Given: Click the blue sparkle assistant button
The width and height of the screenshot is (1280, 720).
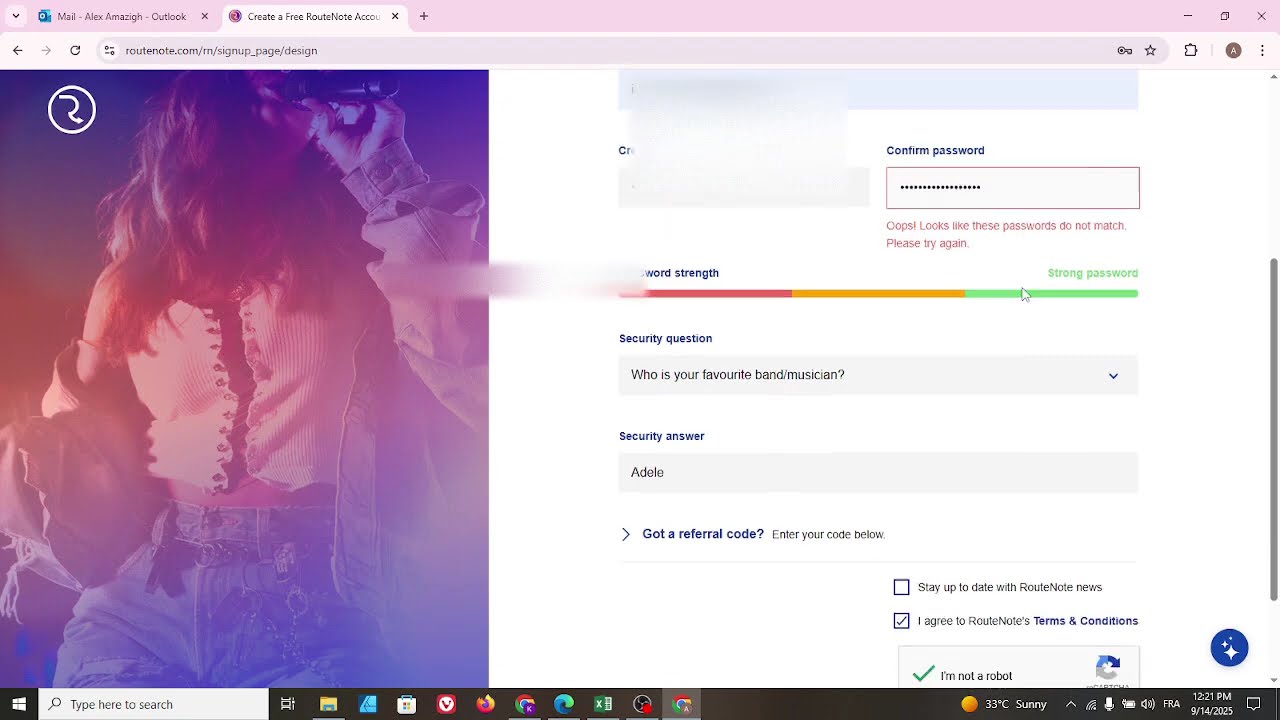Looking at the screenshot, I should [1229, 648].
